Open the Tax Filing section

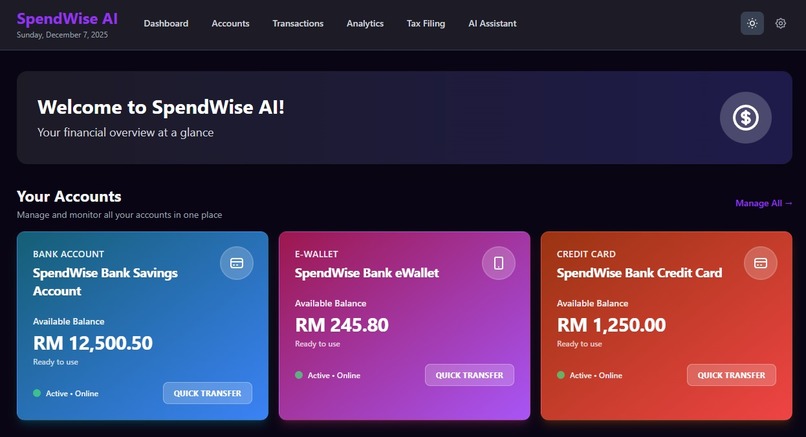click(x=426, y=24)
